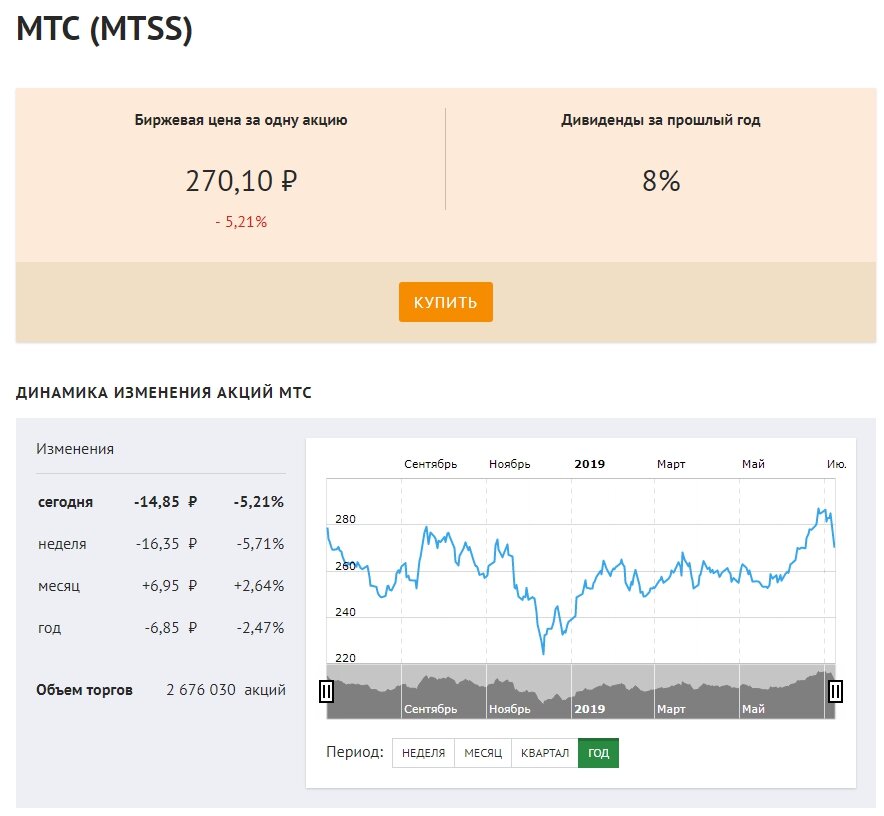This screenshot has height=816, width=884.
Task: Click the -6,85 ₽ yearly change
Action: click(x=170, y=628)
